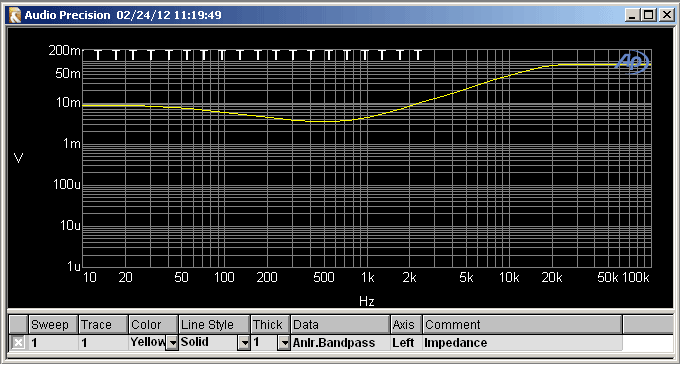Click the yellow trace at its 500 Hz dip
The width and height of the screenshot is (680, 365).
click(323, 121)
